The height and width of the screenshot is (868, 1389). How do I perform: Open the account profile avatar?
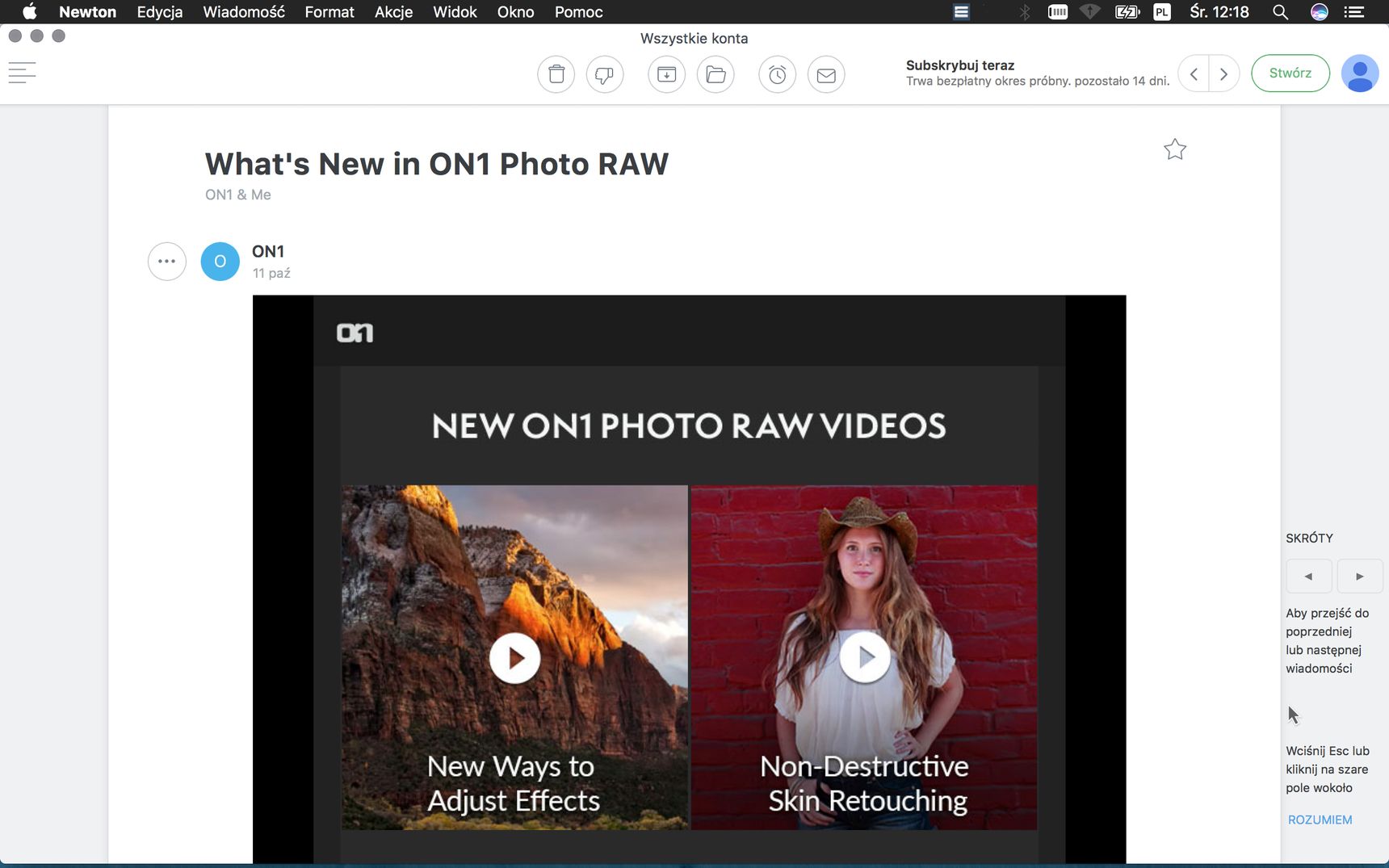pos(1360,73)
